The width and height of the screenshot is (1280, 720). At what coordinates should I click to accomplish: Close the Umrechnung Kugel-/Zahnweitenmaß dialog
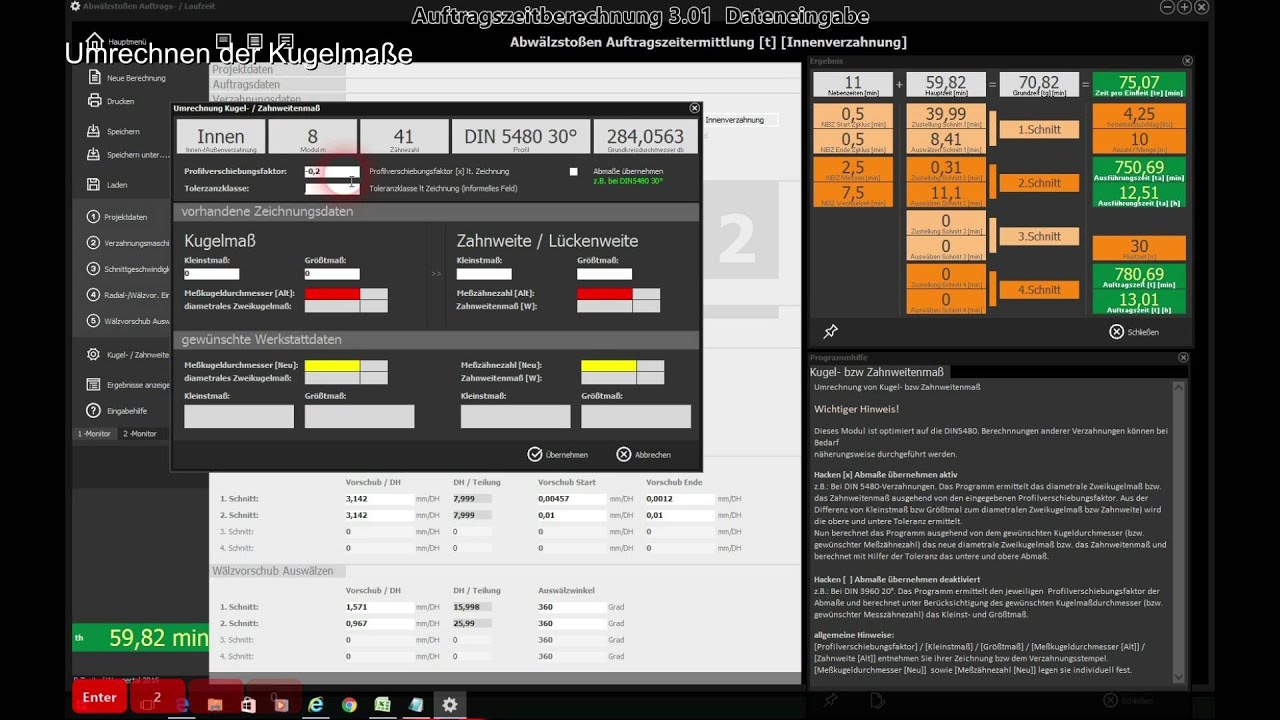694,108
